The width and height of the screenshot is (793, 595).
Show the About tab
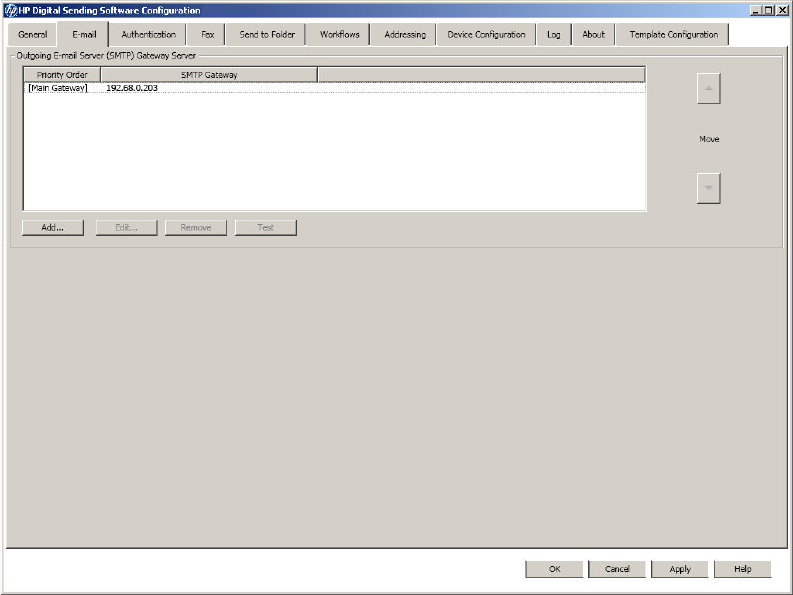[593, 34]
